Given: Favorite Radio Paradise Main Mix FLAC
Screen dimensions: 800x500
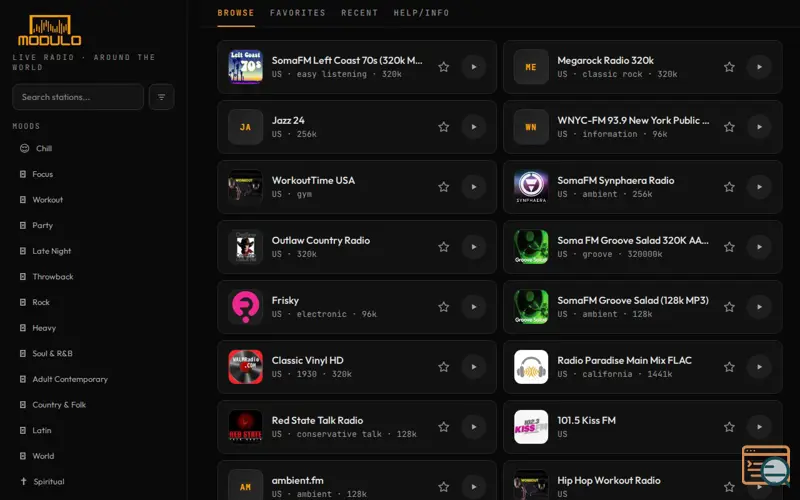Looking at the screenshot, I should (x=730, y=367).
